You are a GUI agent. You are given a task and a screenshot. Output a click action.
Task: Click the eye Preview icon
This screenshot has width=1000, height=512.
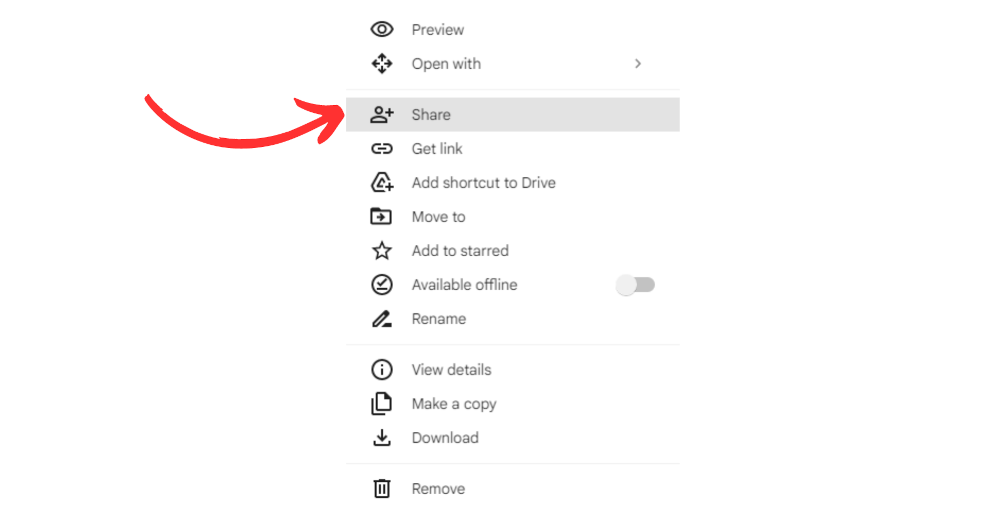click(381, 29)
